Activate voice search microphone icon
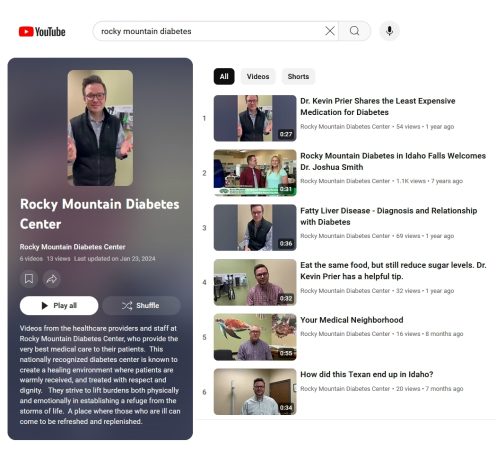The image size is (496, 450). click(389, 31)
